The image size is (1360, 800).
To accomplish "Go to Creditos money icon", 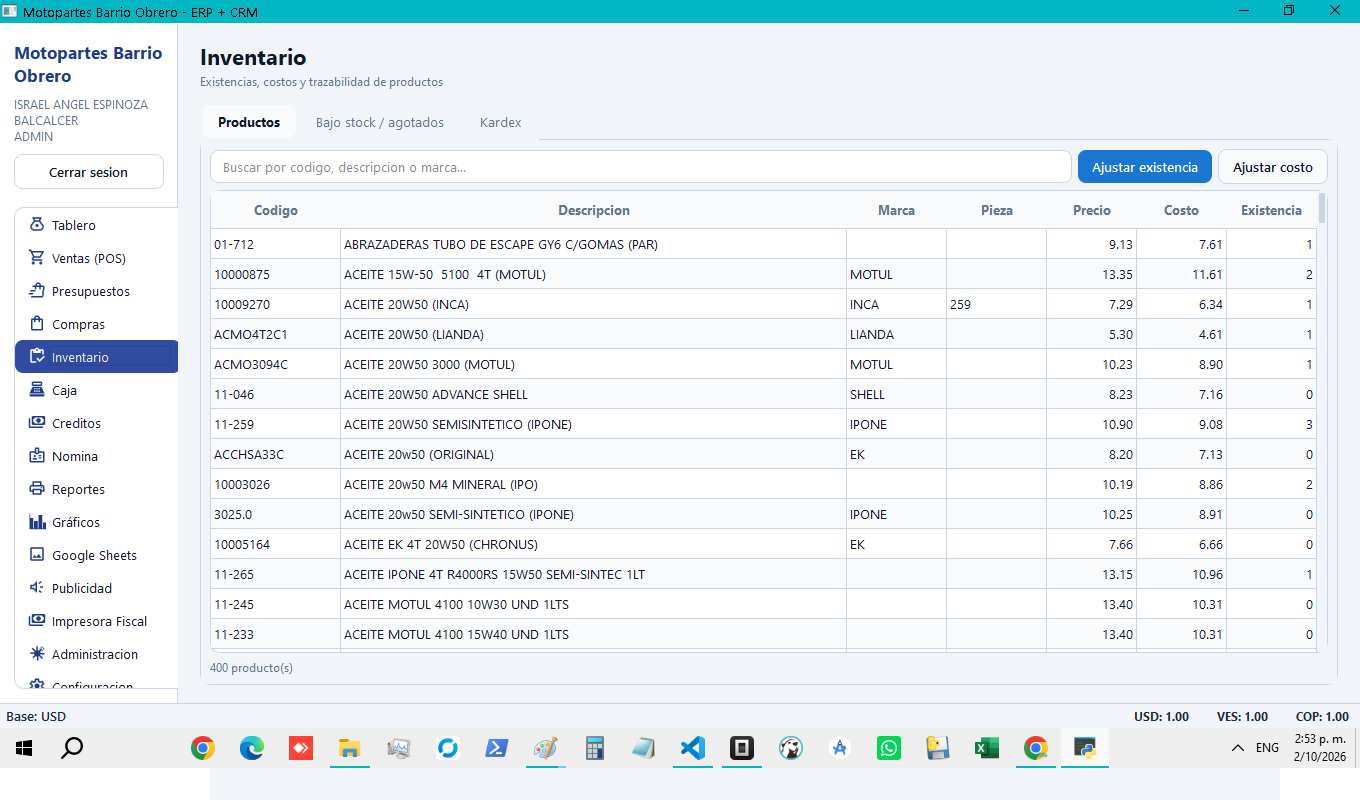I will point(37,423).
